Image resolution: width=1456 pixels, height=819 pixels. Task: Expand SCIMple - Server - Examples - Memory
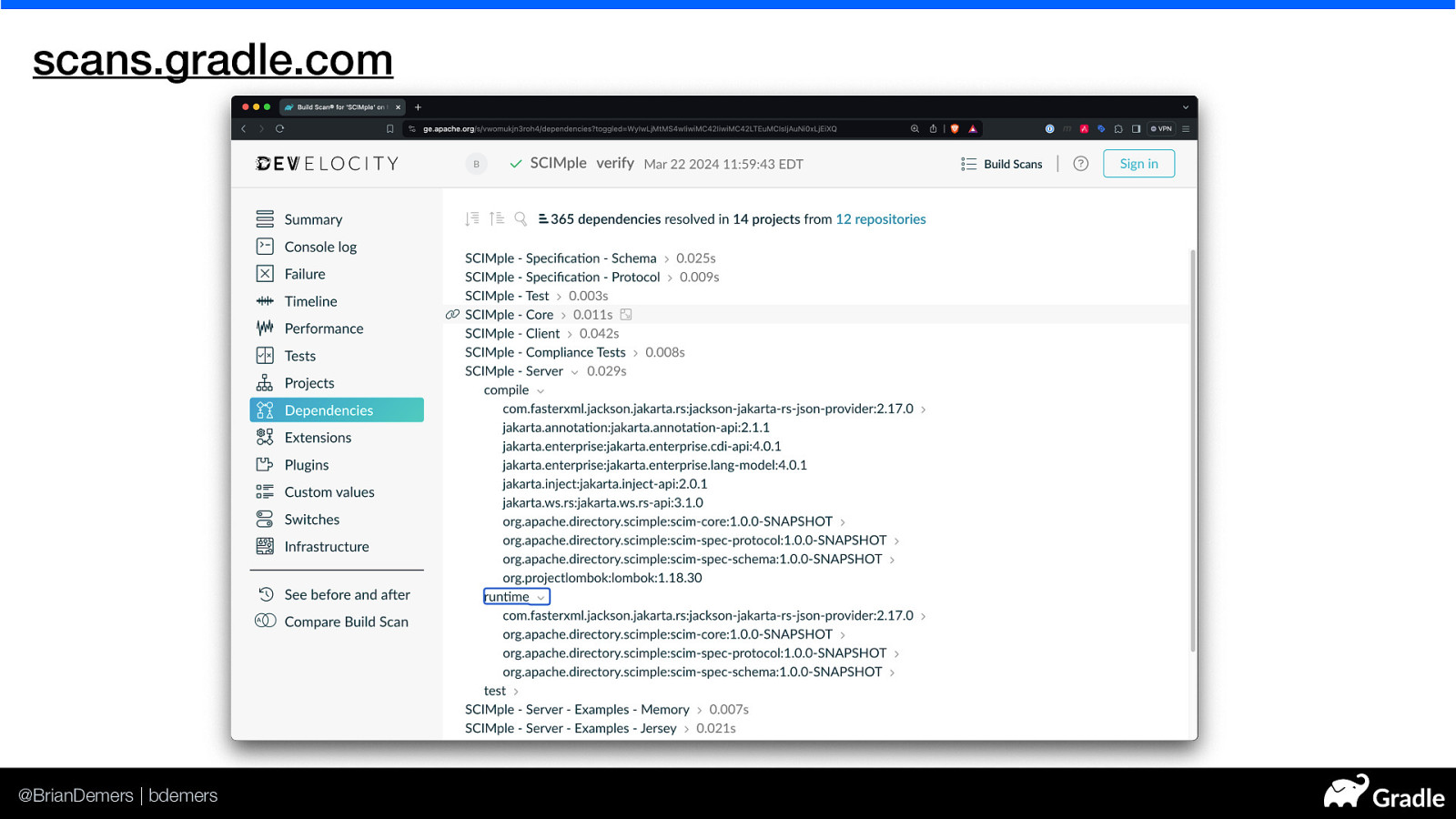699,710
